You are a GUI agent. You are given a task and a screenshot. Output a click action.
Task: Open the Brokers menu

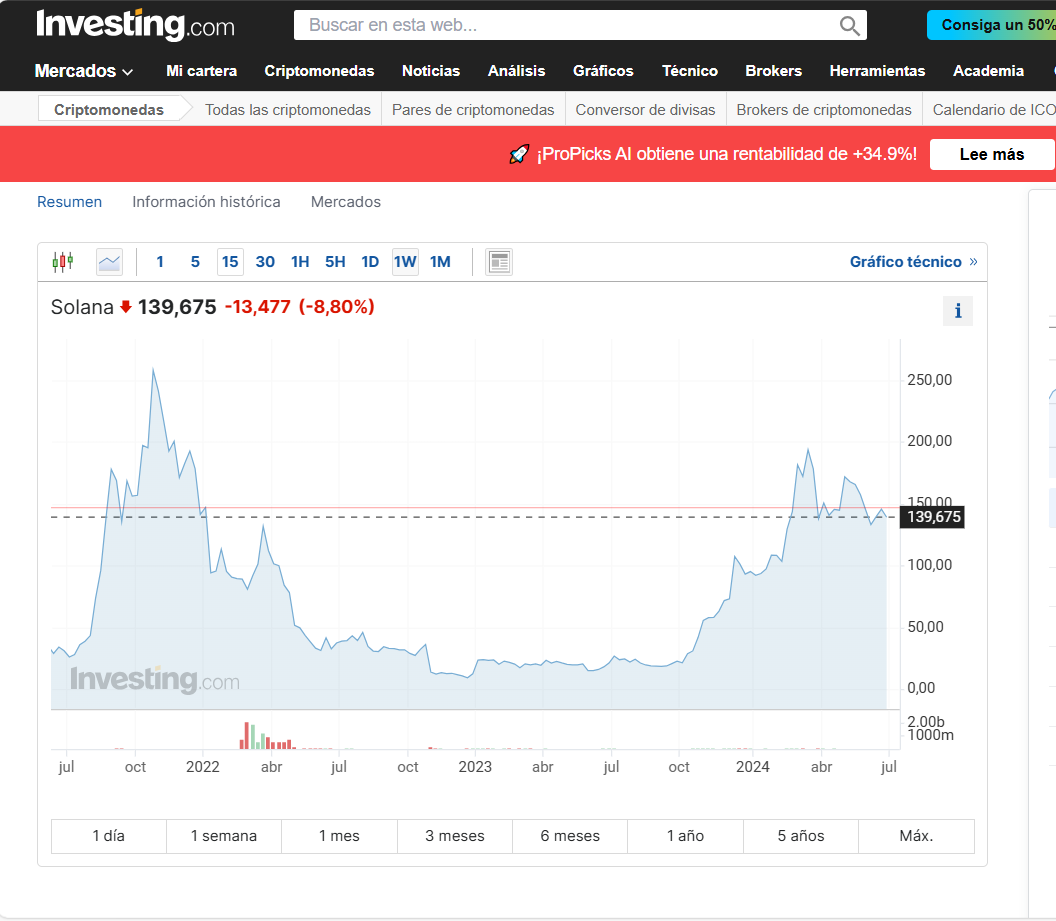point(774,71)
